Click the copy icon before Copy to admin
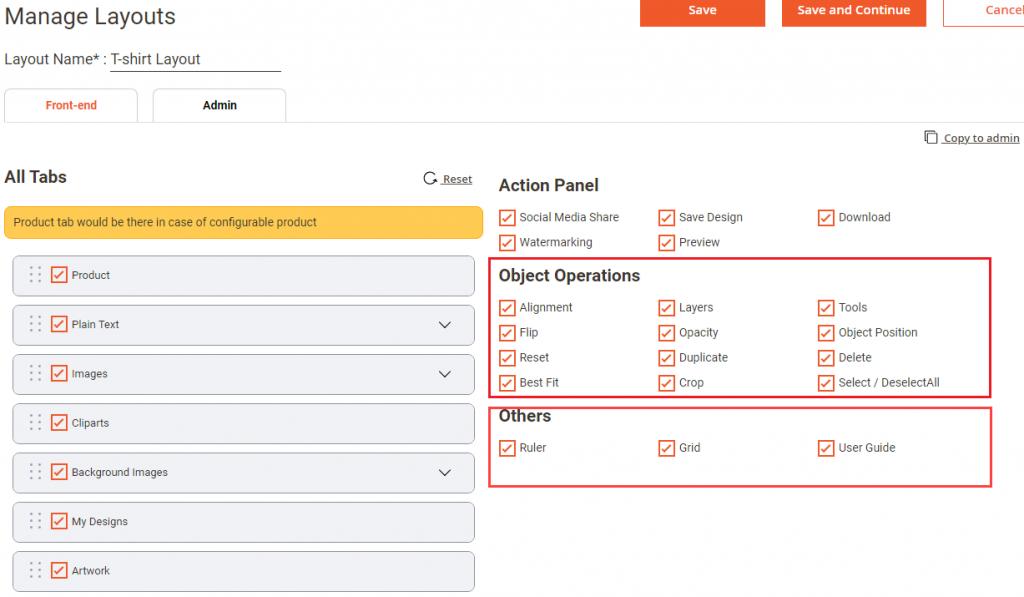 click(x=929, y=137)
